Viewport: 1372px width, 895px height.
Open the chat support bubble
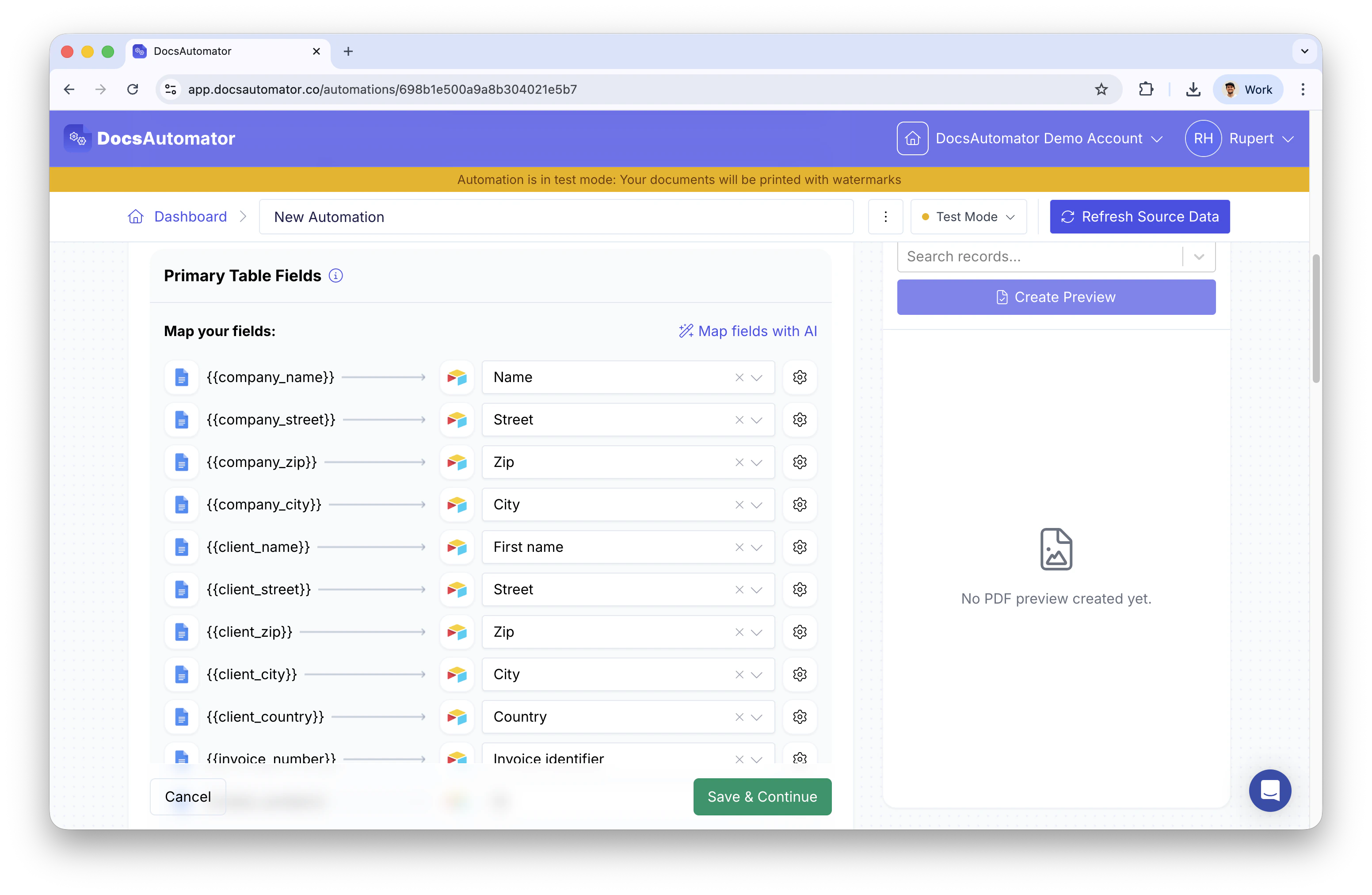(1270, 790)
